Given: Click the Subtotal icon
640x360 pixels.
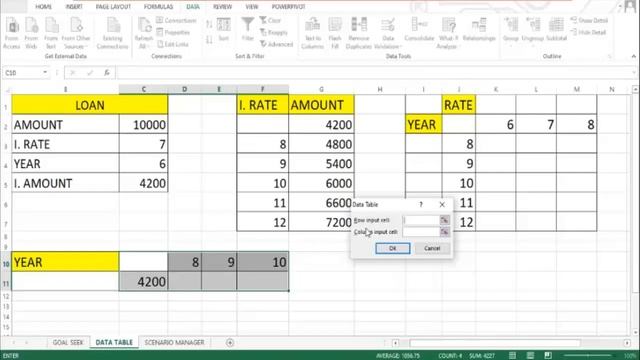Looking at the screenshot, I should (x=556, y=29).
